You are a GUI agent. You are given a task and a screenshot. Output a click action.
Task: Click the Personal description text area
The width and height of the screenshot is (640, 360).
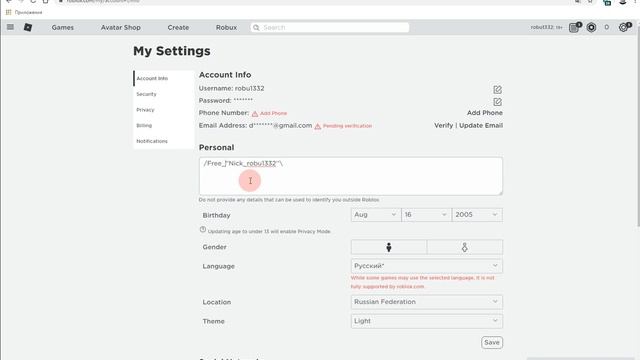(351, 176)
